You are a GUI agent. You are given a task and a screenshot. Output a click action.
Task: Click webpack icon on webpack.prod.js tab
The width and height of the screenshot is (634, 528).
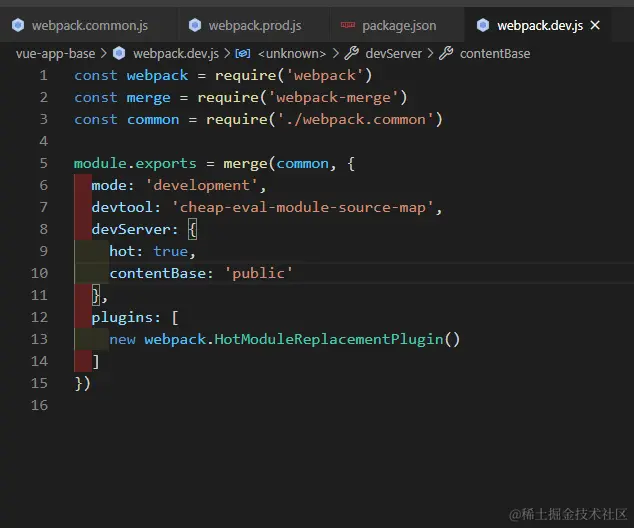pos(195,25)
